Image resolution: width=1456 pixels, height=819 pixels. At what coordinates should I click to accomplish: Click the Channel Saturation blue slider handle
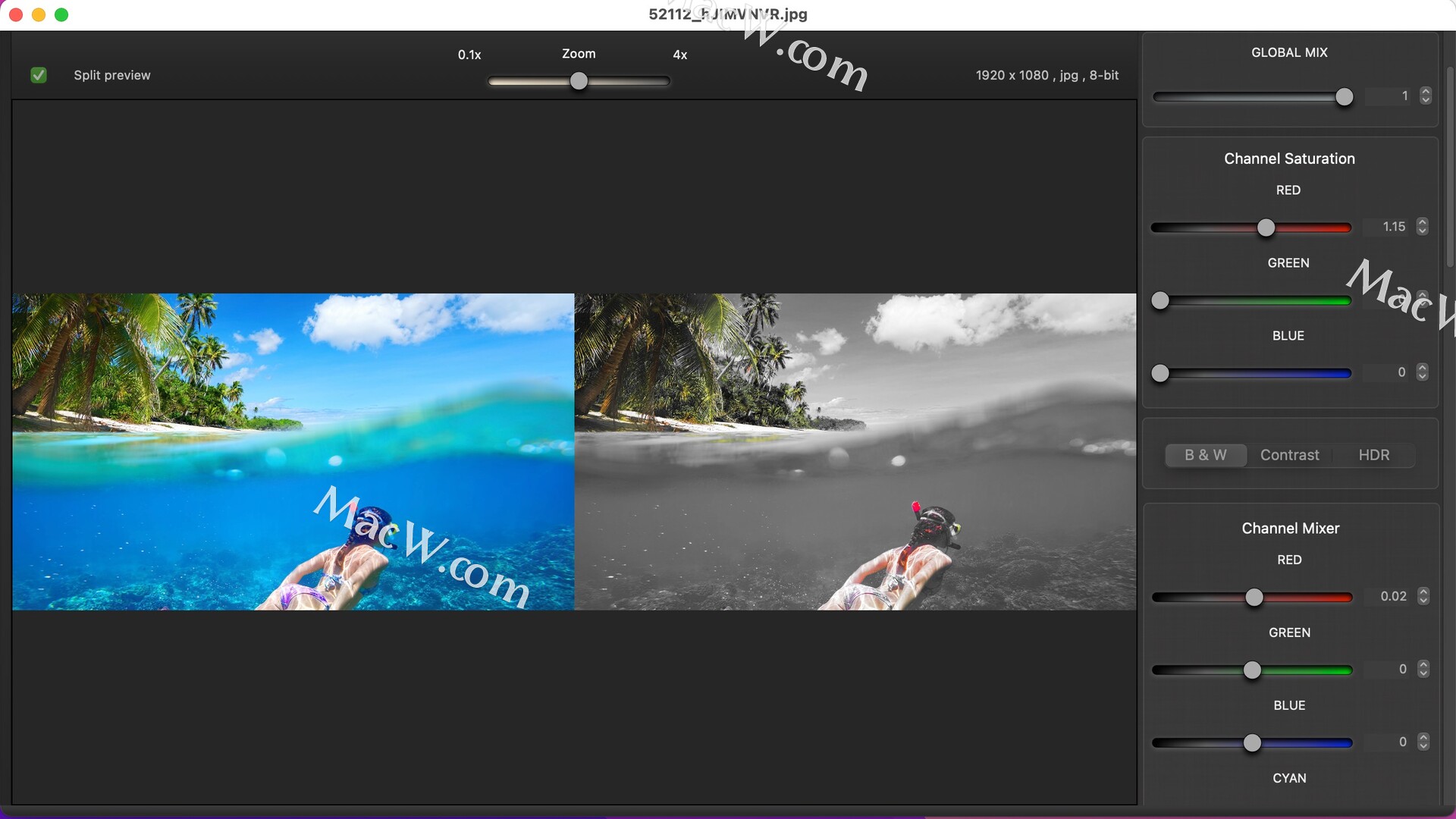tap(1160, 374)
